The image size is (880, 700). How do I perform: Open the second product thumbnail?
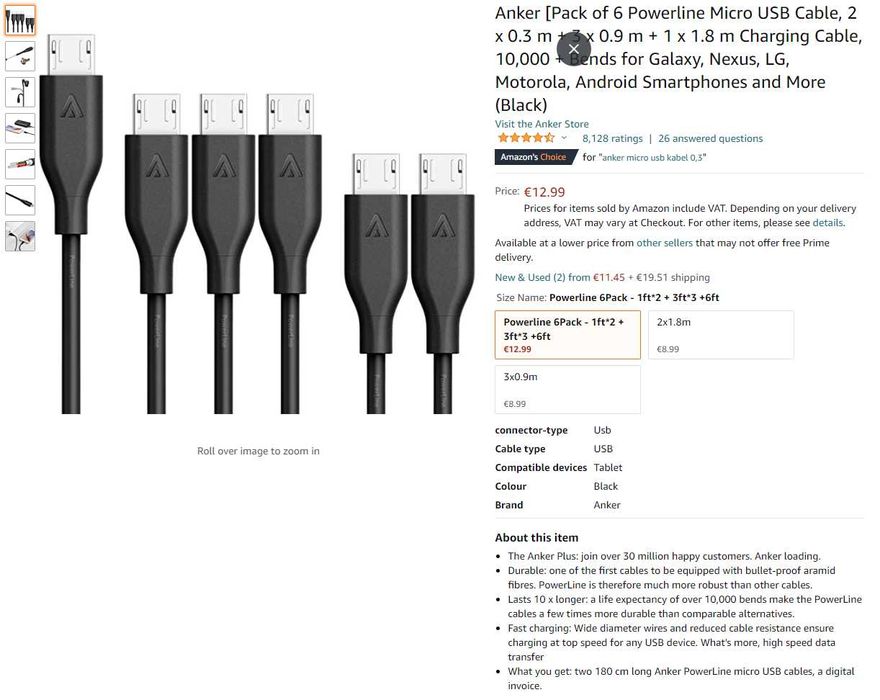[x=20, y=56]
